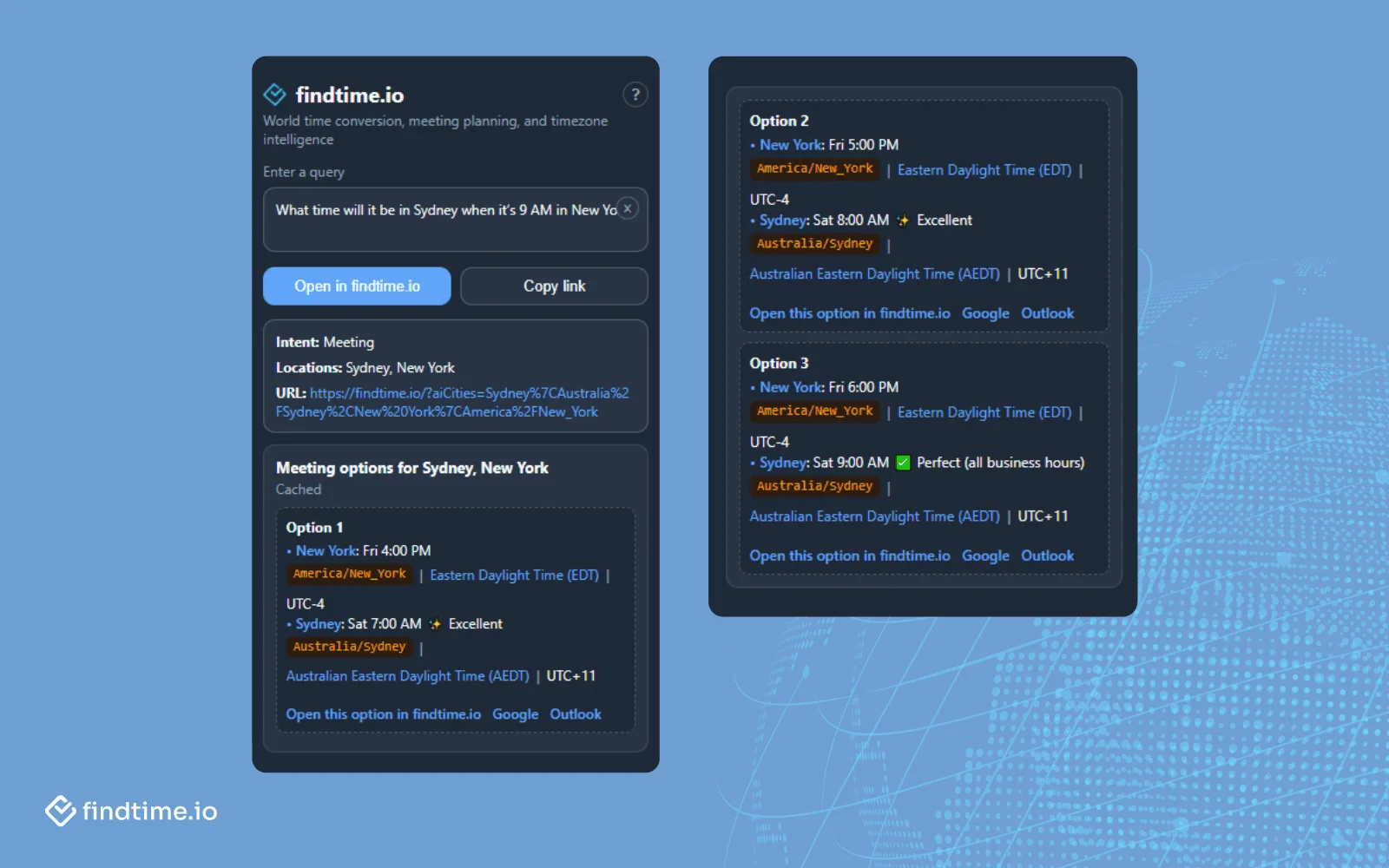Screen dimensions: 1389x868
Task: Click Eastern Daylight Time (EDT) in Option 1
Action: coord(515,574)
